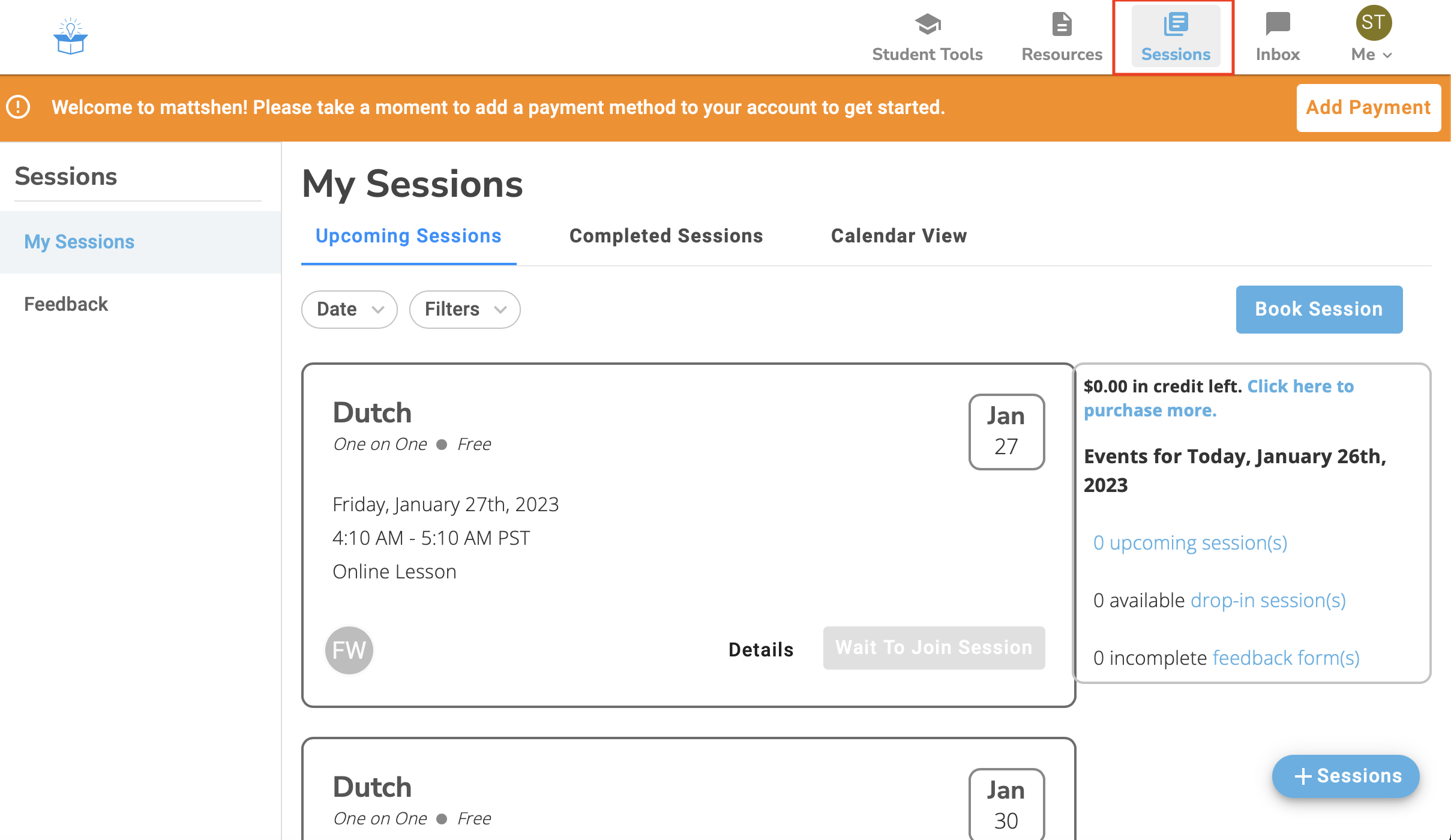Screen dimensions: 1451x840
Task: Click the lightbulb box logo icon
Action: click(x=70, y=37)
